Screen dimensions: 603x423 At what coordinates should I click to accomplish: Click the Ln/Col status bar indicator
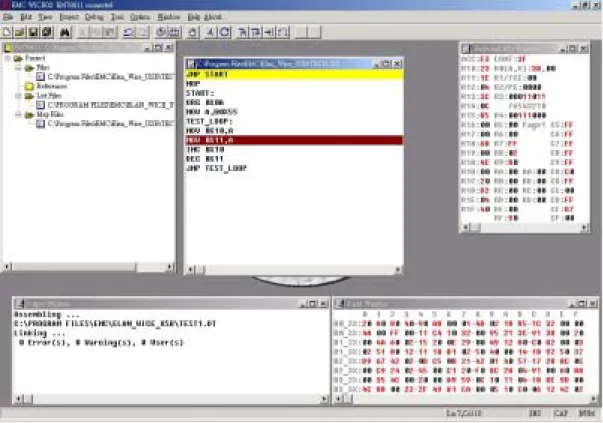(463, 414)
